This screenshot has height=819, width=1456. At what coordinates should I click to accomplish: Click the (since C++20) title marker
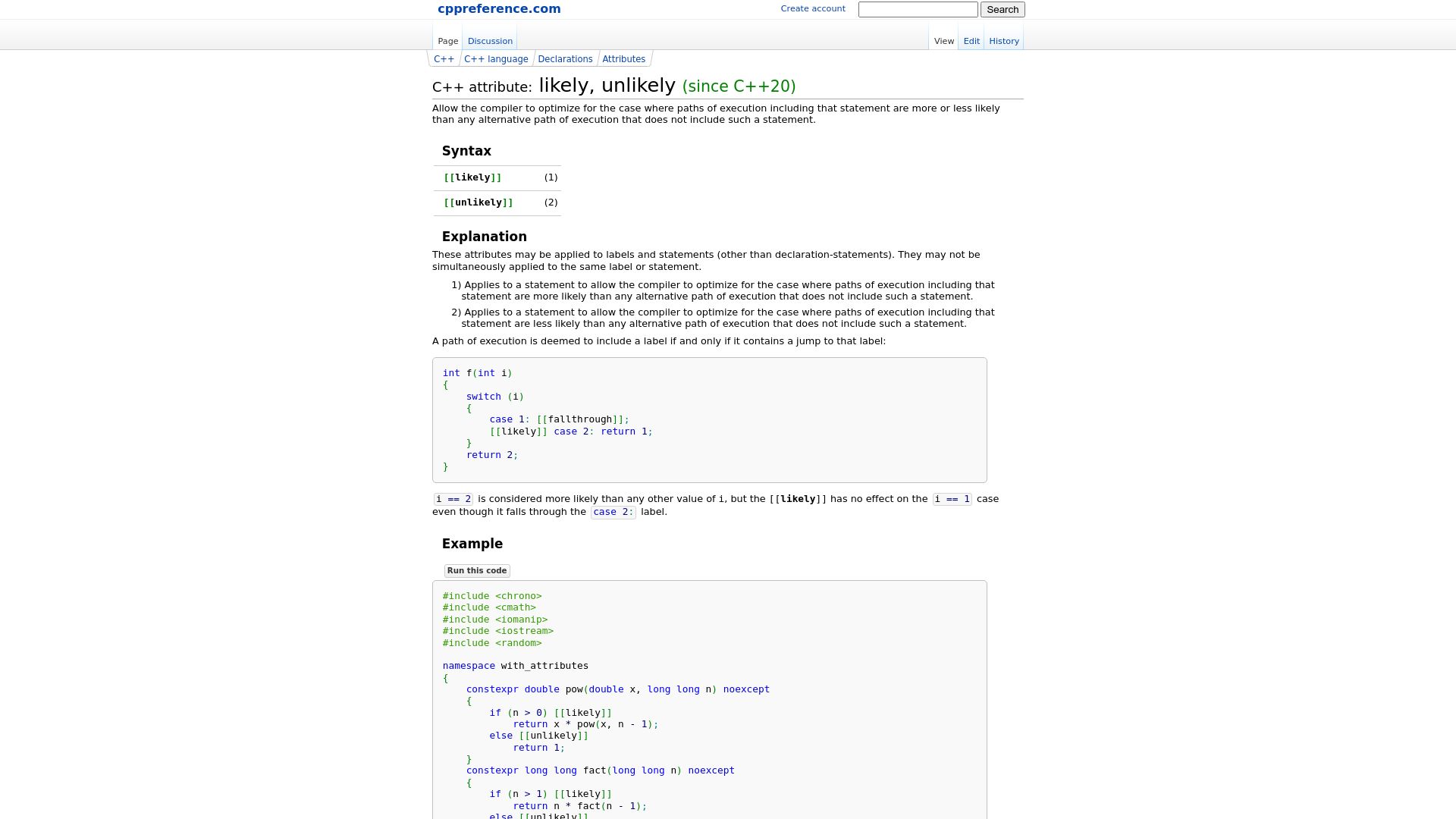(x=739, y=86)
